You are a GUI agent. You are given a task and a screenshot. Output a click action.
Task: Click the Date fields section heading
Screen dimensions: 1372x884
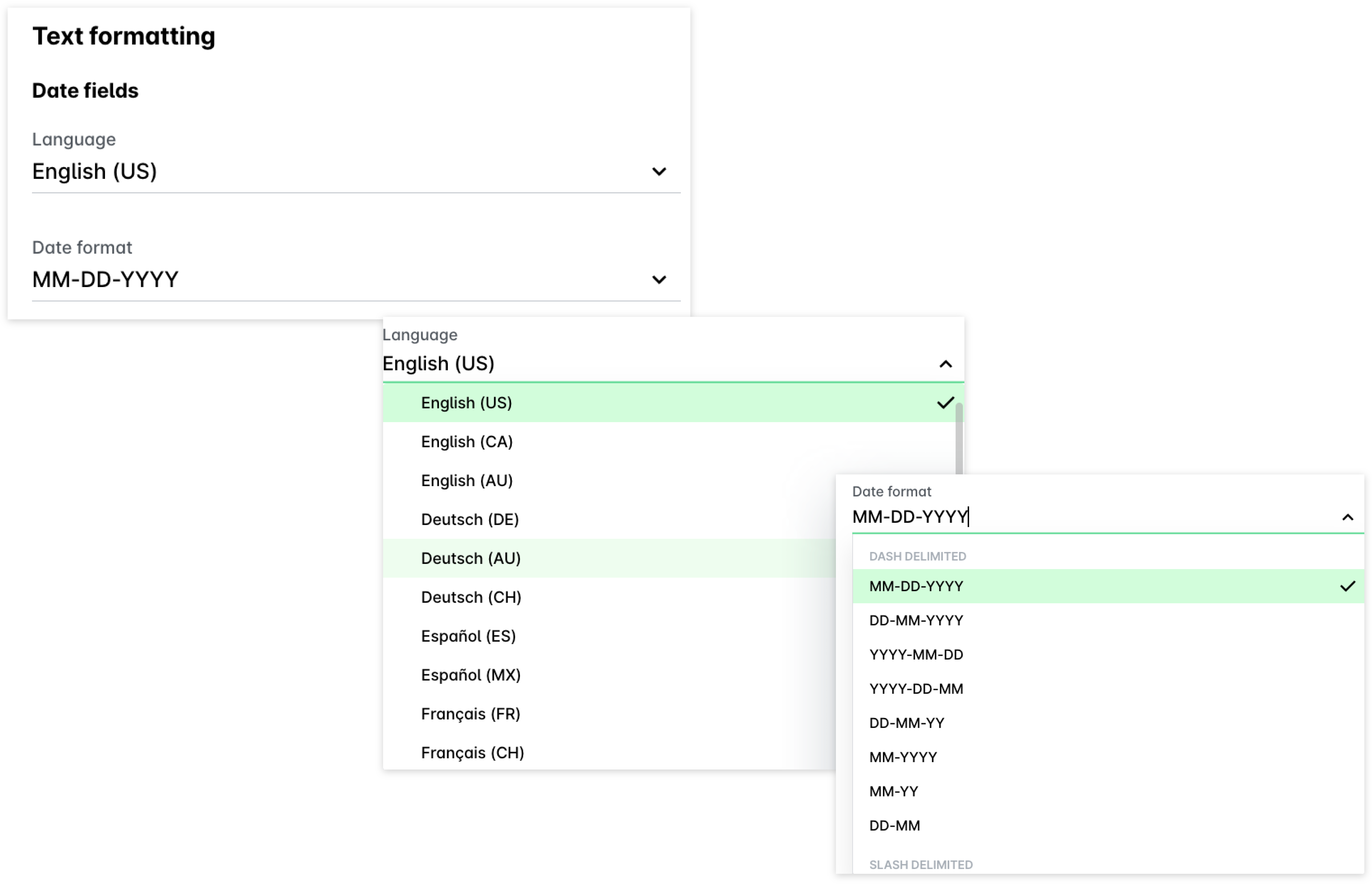click(x=86, y=91)
